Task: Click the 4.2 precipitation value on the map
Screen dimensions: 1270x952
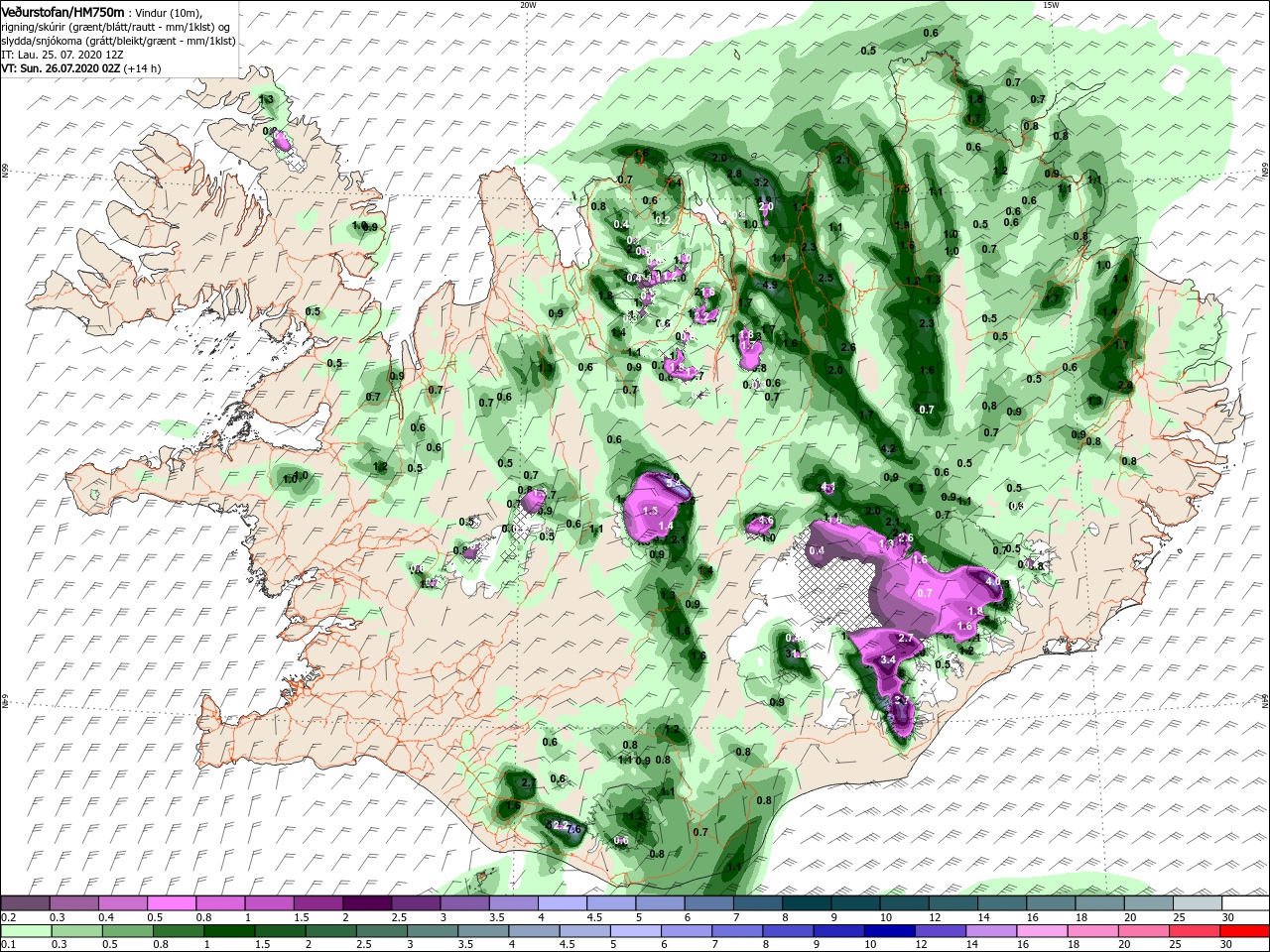Action: pos(888,449)
